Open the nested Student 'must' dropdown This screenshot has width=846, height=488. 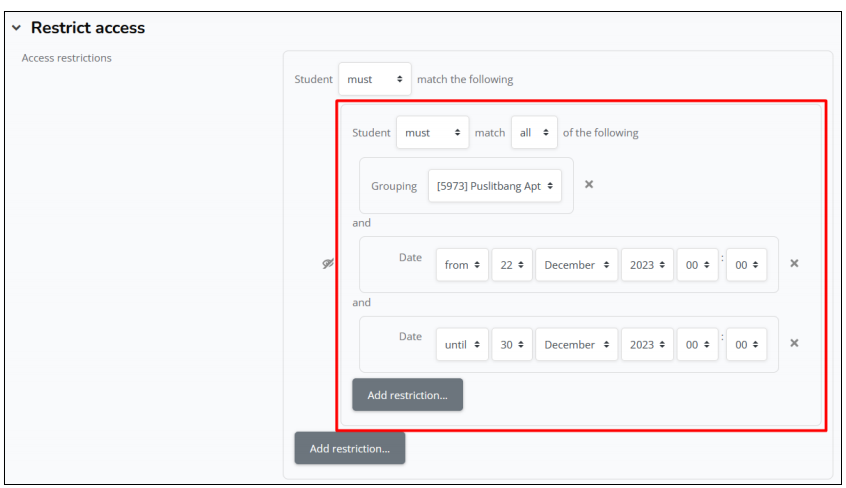click(432, 132)
